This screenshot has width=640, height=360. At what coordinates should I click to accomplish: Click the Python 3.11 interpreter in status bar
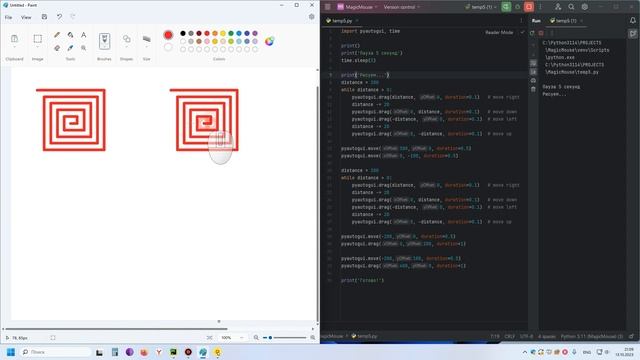point(592,336)
